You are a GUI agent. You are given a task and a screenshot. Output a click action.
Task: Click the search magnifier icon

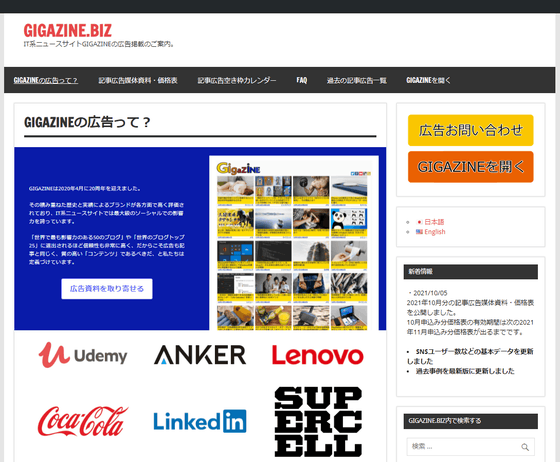(525, 447)
